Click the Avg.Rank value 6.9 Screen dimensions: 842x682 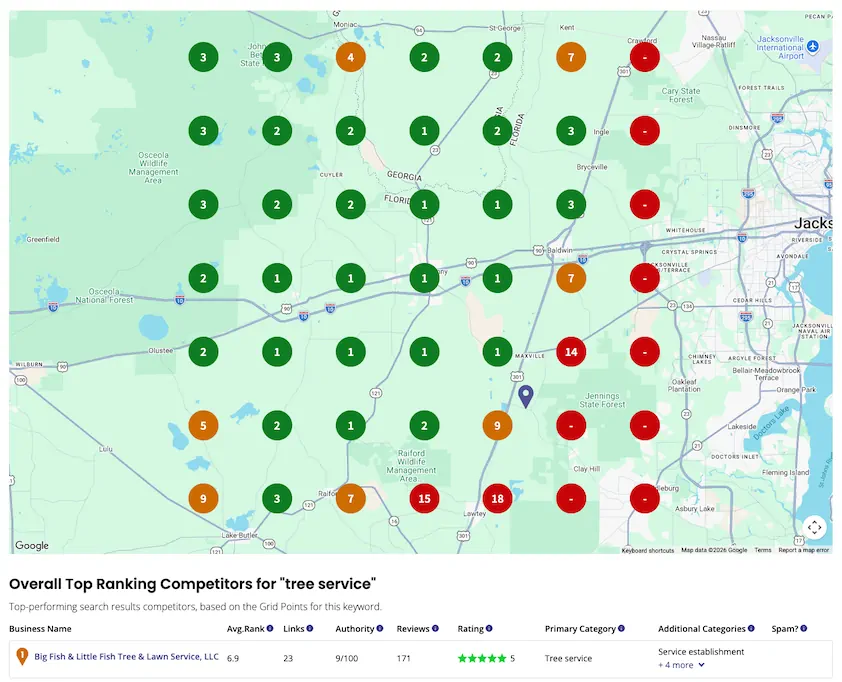click(x=233, y=658)
